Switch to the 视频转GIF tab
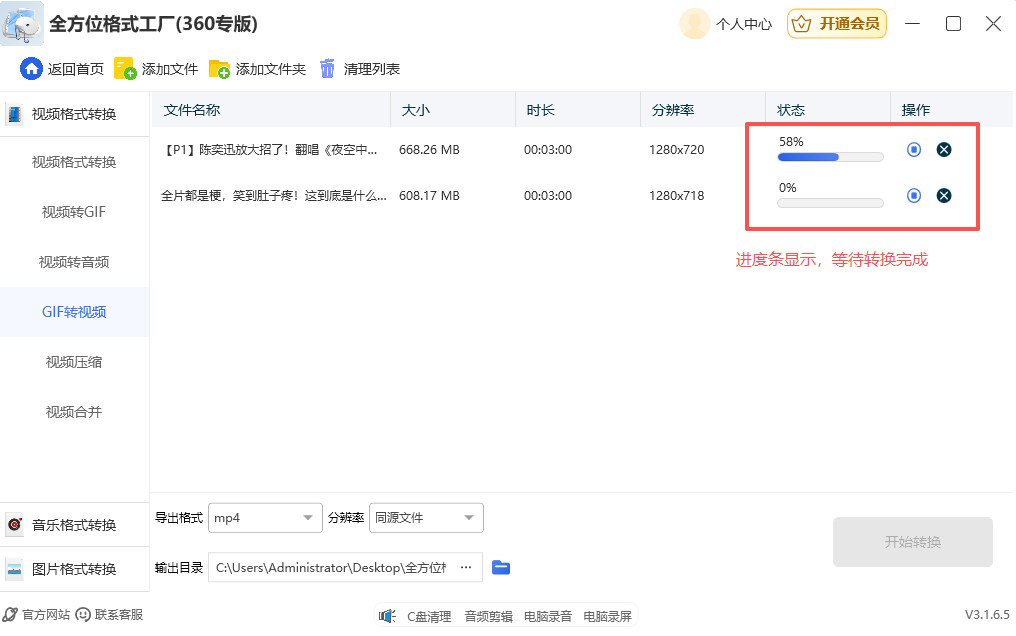This screenshot has width=1016, height=636. pyautogui.click(x=75, y=212)
